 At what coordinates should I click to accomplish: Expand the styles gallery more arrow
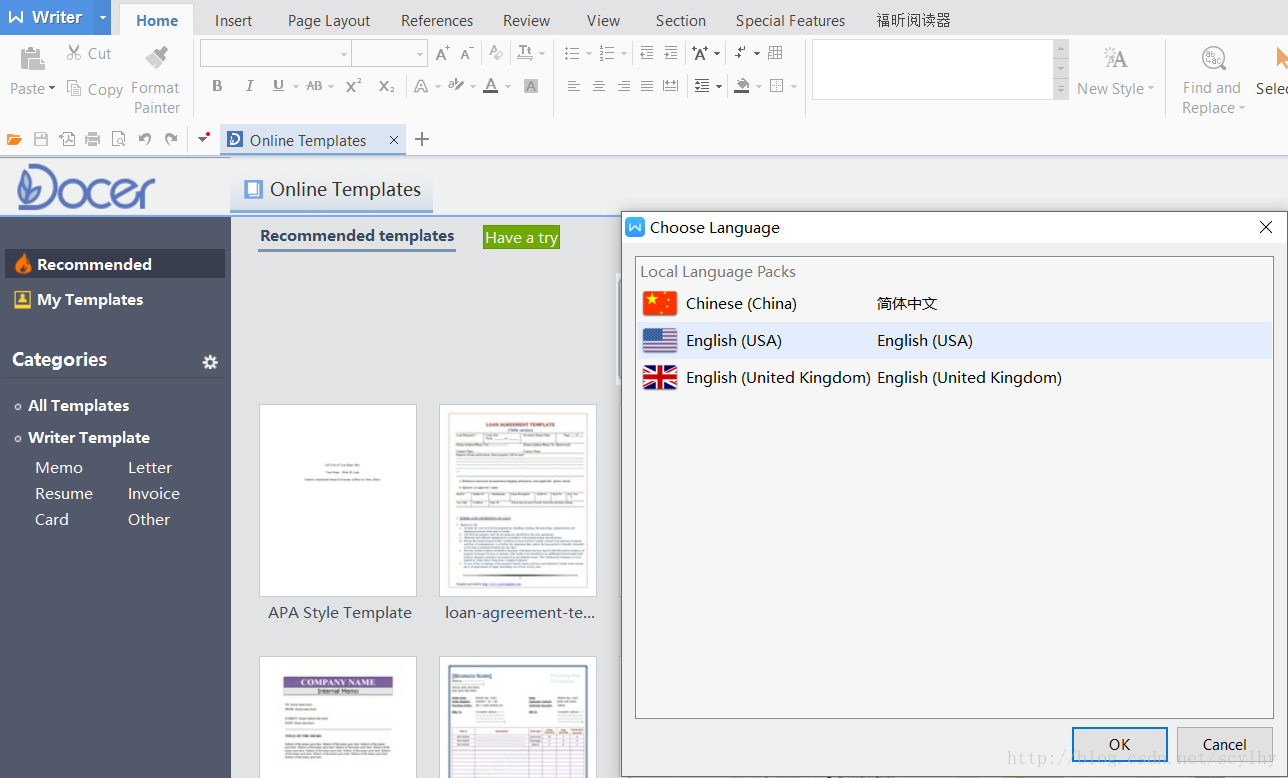[x=1061, y=90]
